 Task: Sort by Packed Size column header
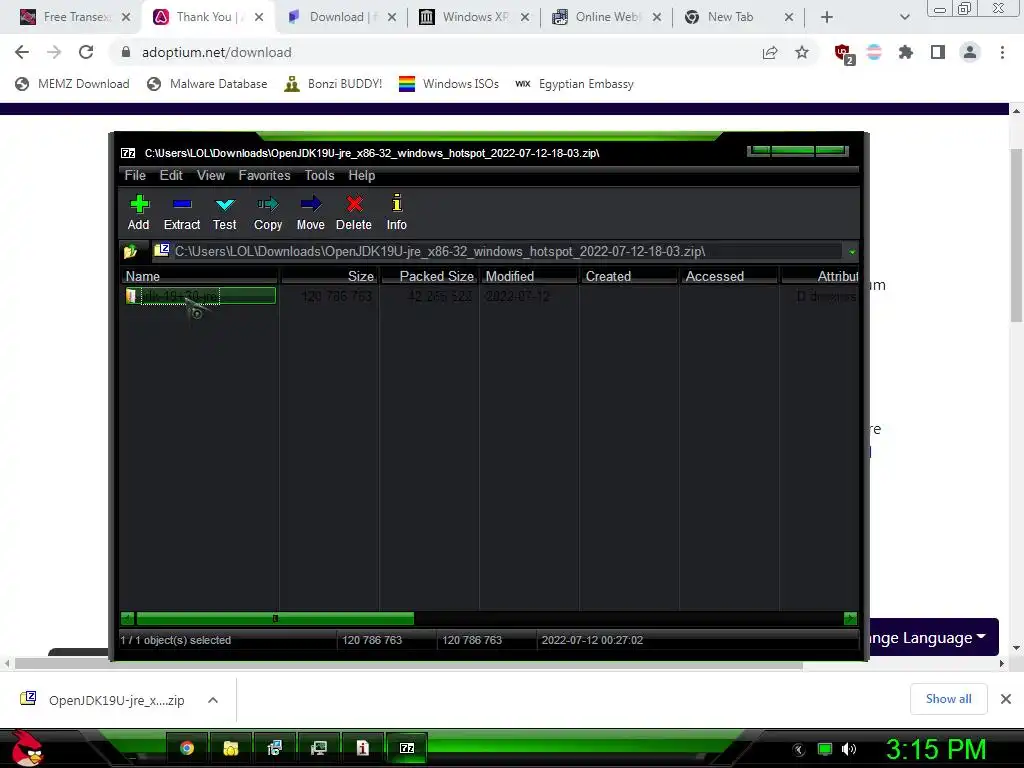tap(430, 276)
